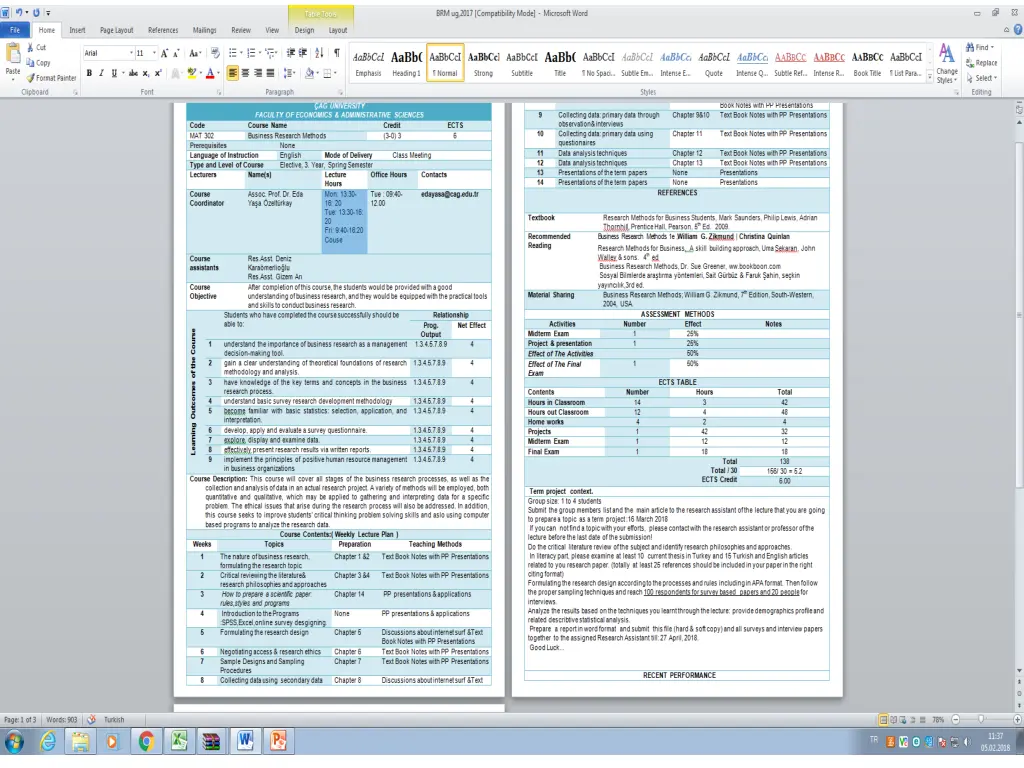
Task: Click the zoom in plus button
Action: tap(1017, 720)
